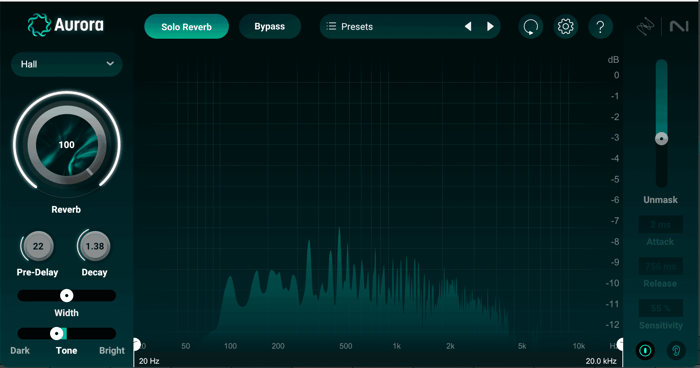700x368 pixels.
Task: Toggle the Bypass button
Action: point(270,26)
